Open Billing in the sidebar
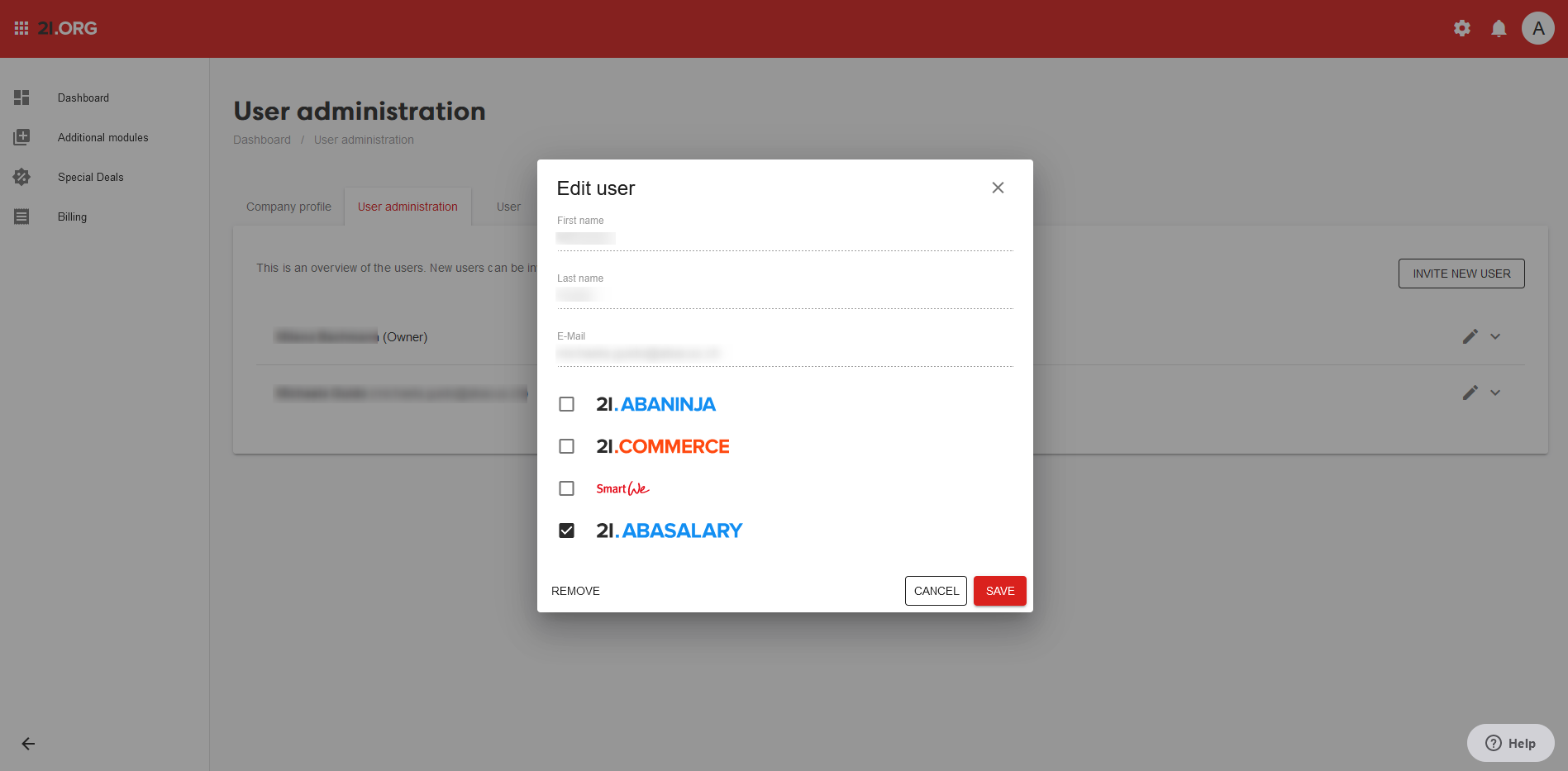 click(72, 217)
